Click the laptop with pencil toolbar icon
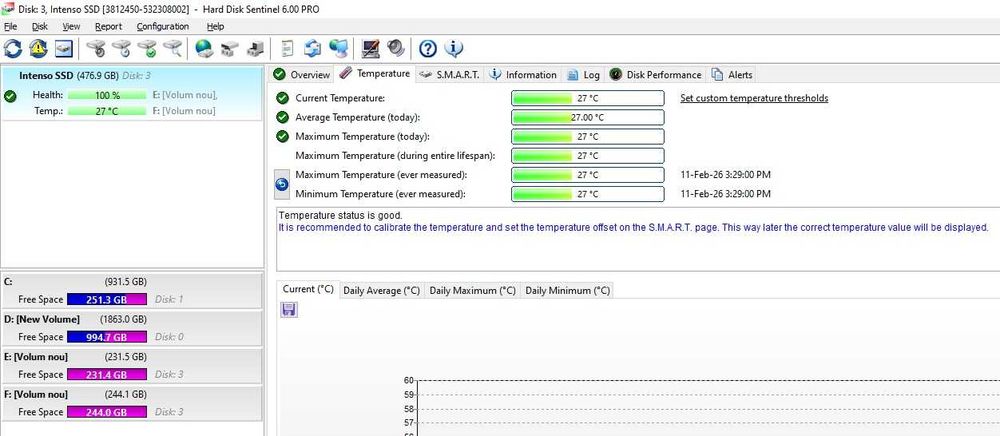Image resolution: width=1000 pixels, height=436 pixels. (371, 48)
